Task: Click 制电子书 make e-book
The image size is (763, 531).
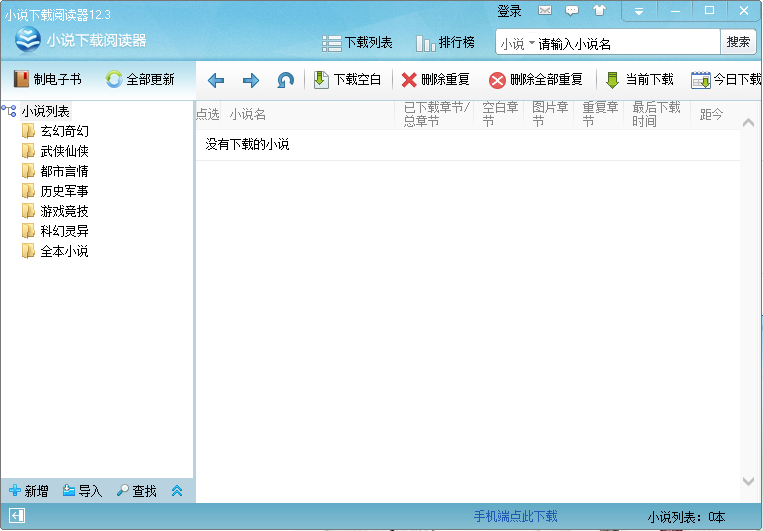Action: tap(48, 79)
